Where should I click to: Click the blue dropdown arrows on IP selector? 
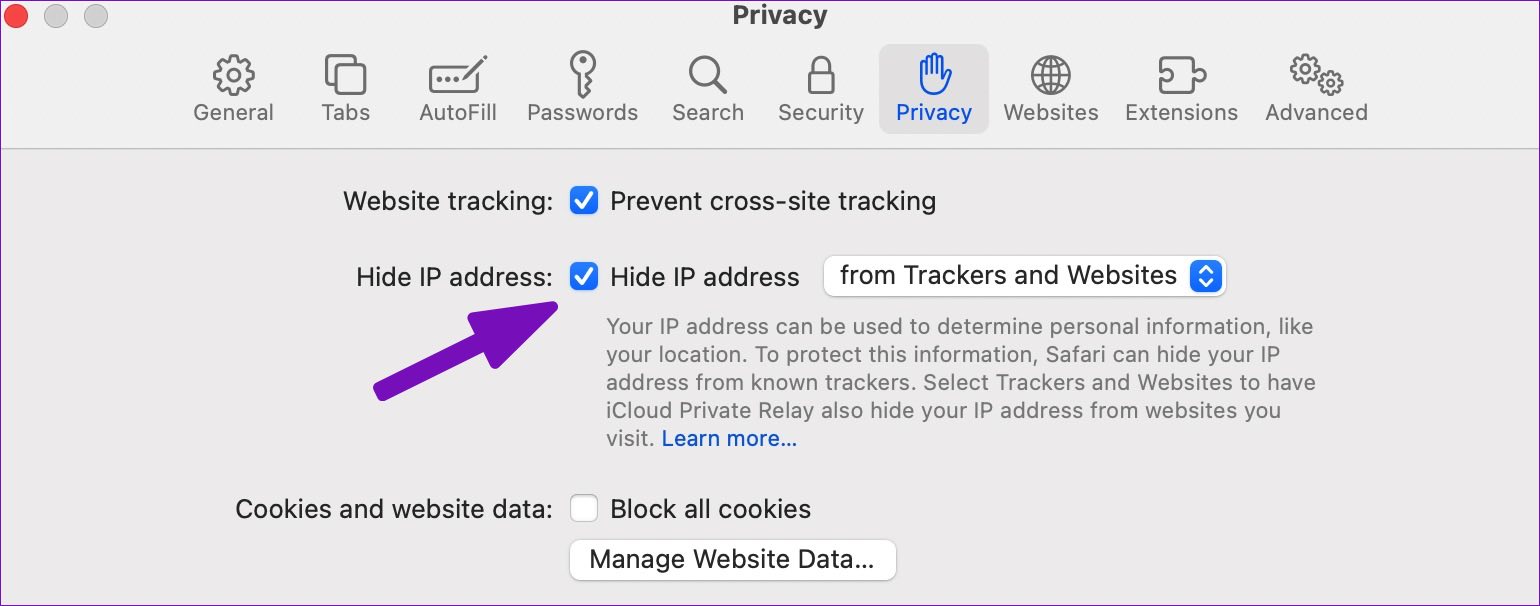[1205, 276]
